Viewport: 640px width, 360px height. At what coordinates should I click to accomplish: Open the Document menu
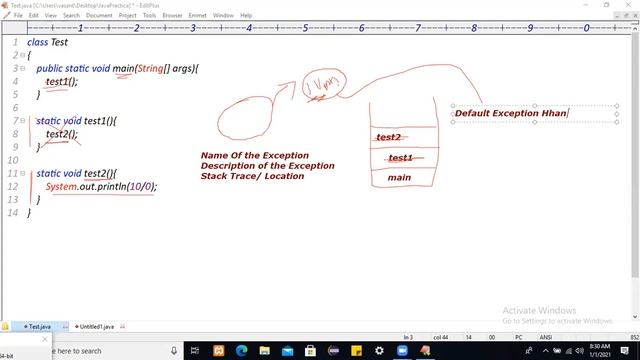[99, 16]
